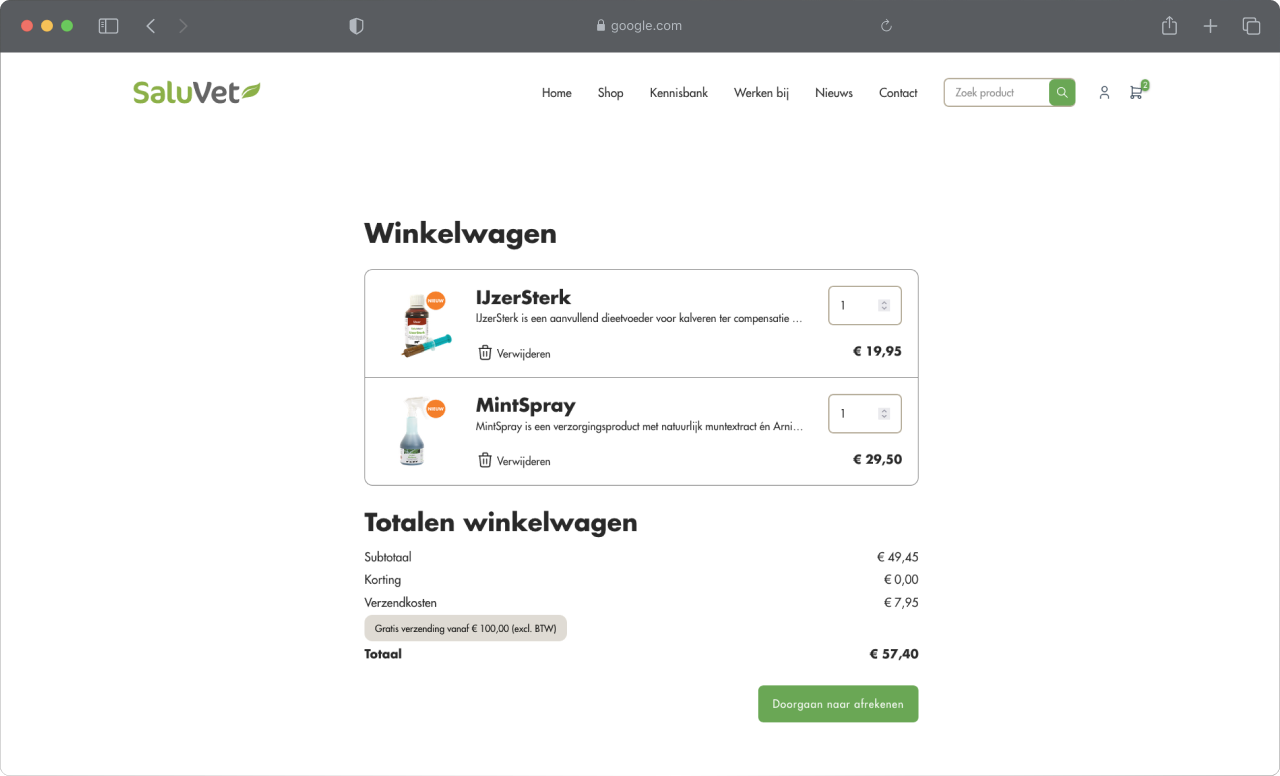Open the tab overview icon
This screenshot has height=776, width=1280.
point(1251,26)
